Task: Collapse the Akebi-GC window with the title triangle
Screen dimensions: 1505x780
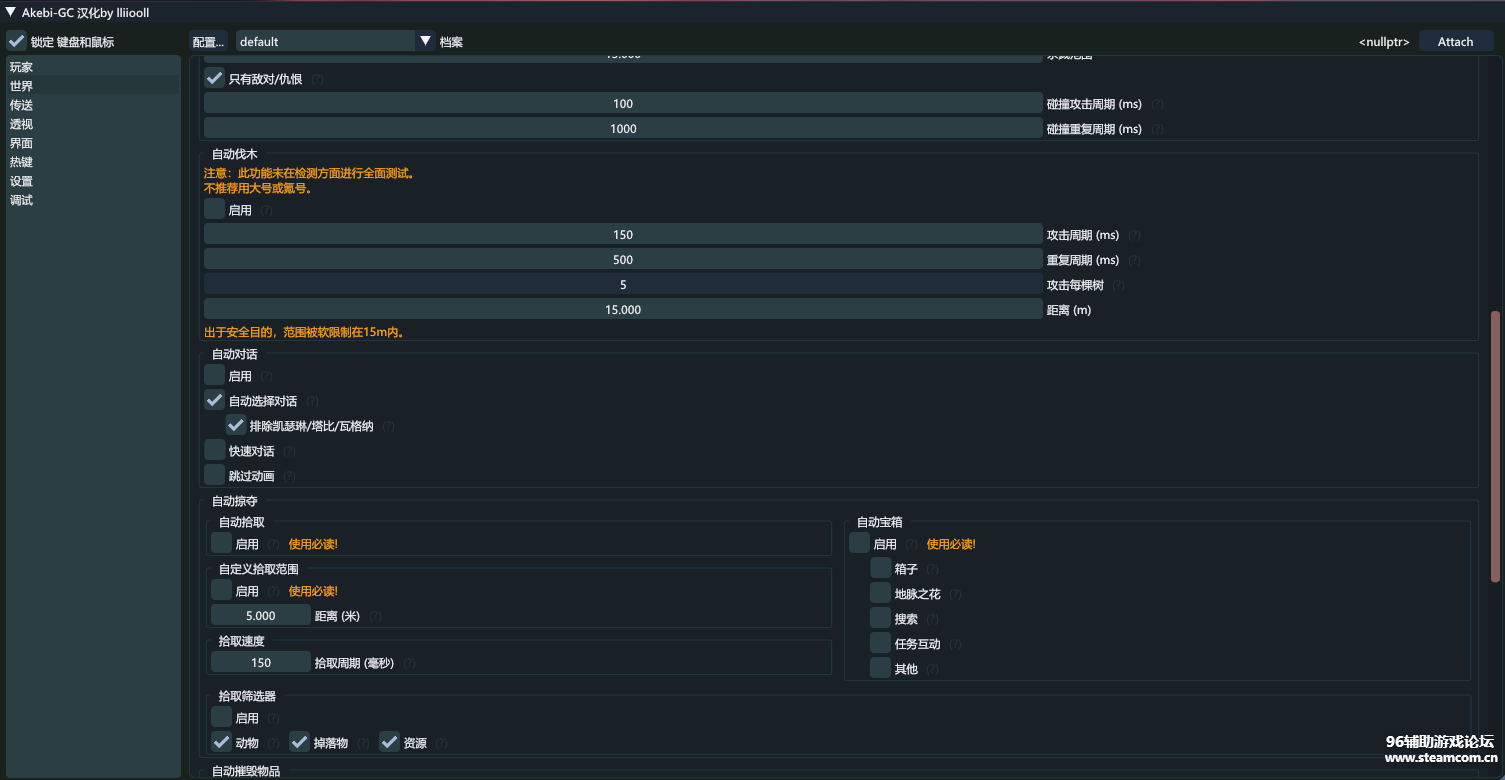Action: click(x=11, y=13)
